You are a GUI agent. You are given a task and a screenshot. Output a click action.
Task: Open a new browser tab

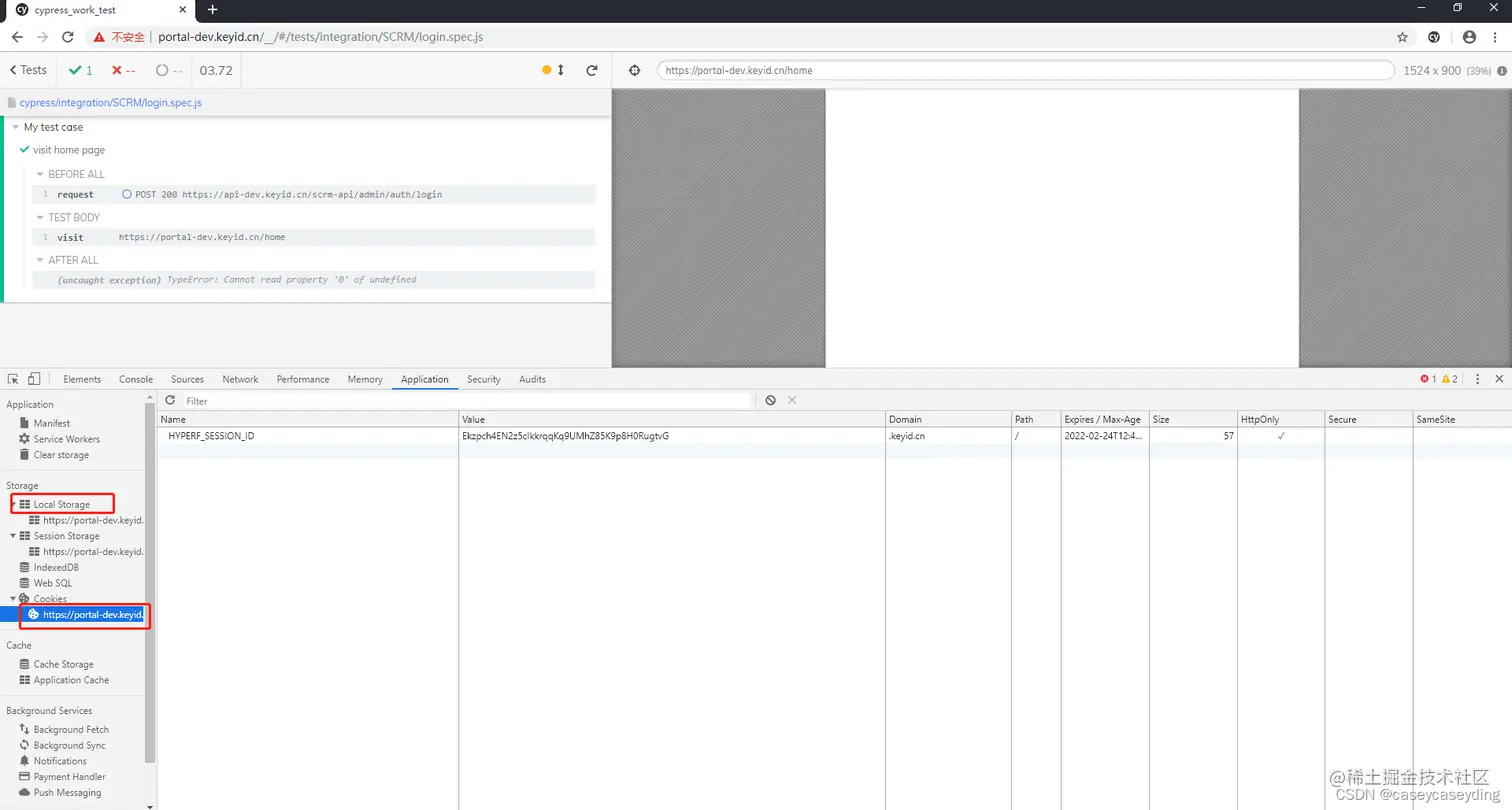(x=212, y=9)
